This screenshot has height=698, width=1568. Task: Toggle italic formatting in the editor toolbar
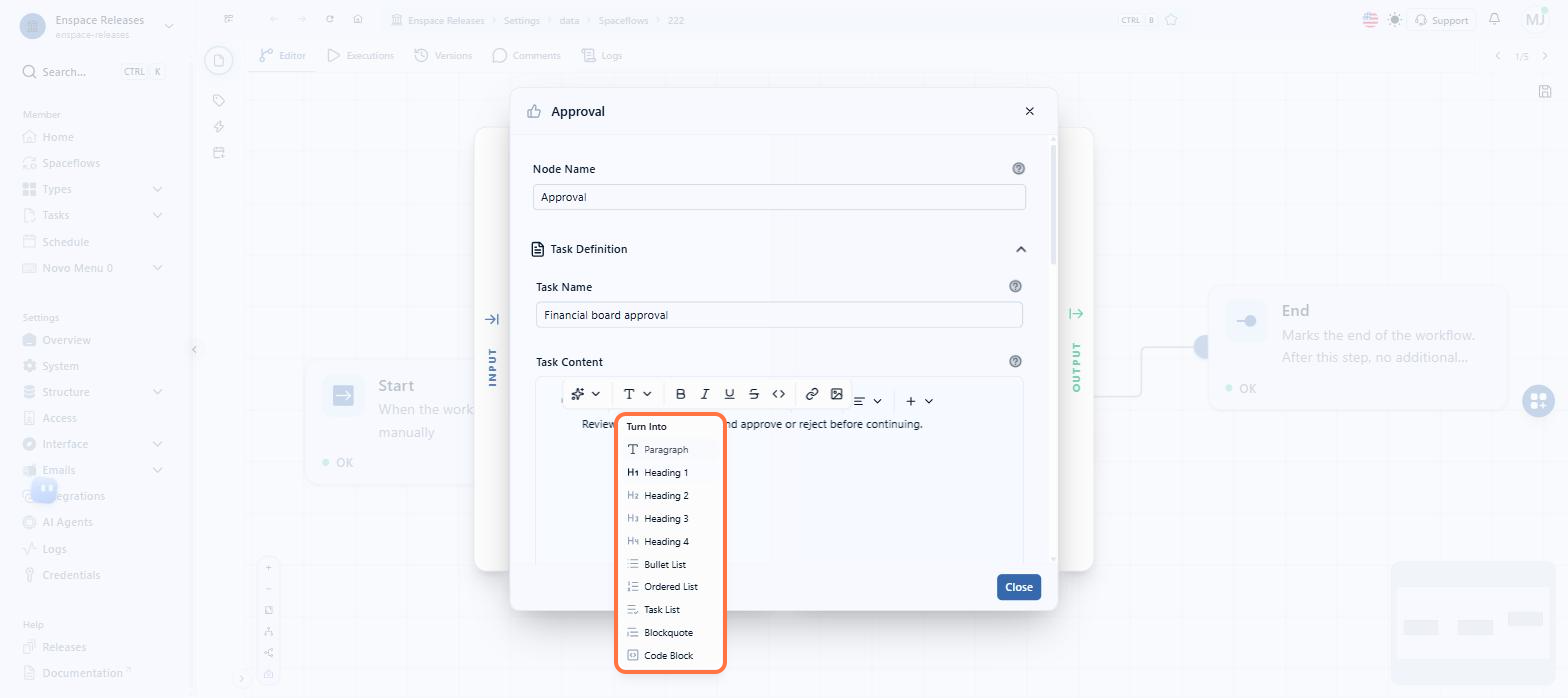coord(705,394)
